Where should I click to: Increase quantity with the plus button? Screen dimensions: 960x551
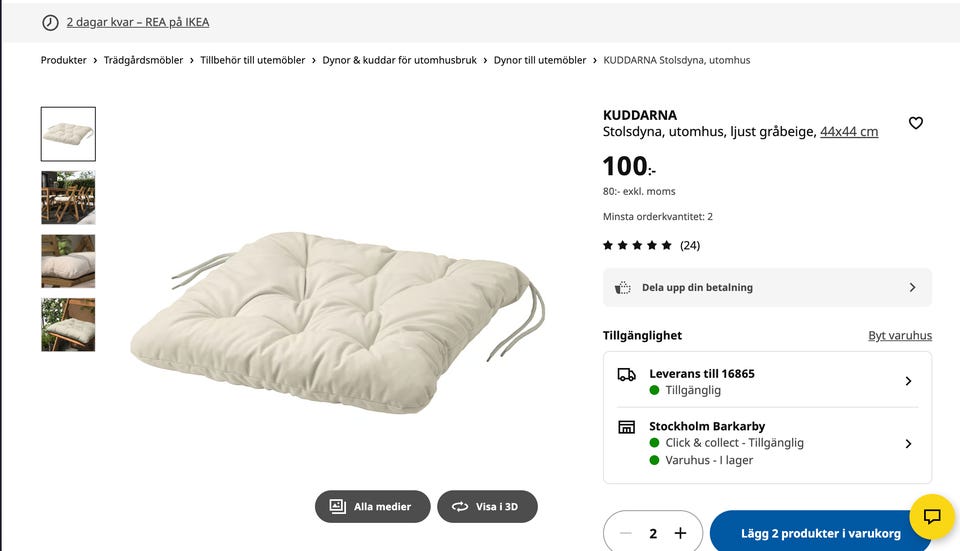680,533
